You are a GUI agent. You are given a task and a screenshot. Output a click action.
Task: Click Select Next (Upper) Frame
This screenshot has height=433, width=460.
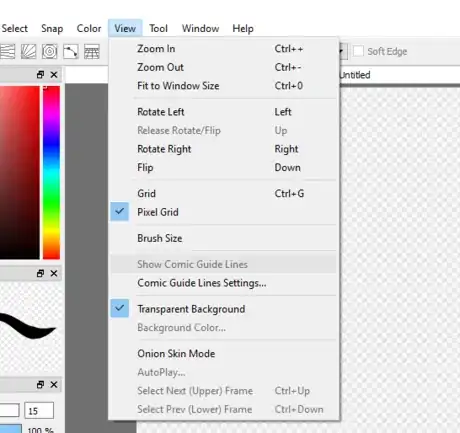223,391
